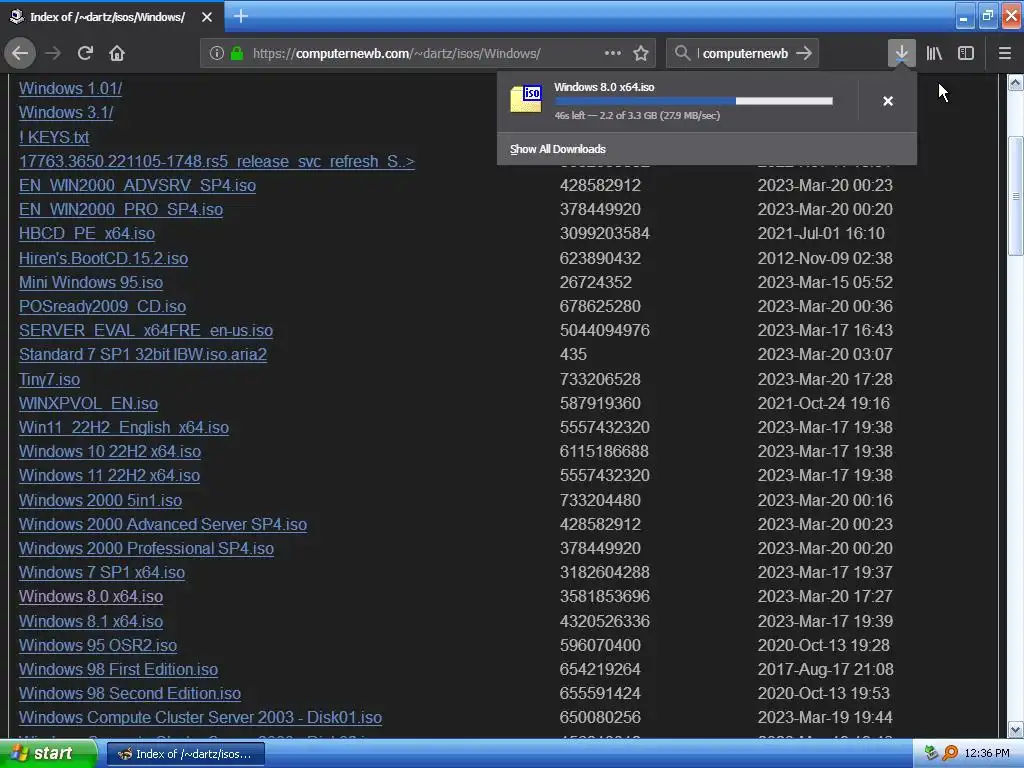The height and width of the screenshot is (768, 1024).
Task: Open the ! KEYS.txt link
Action: [x=54, y=137]
